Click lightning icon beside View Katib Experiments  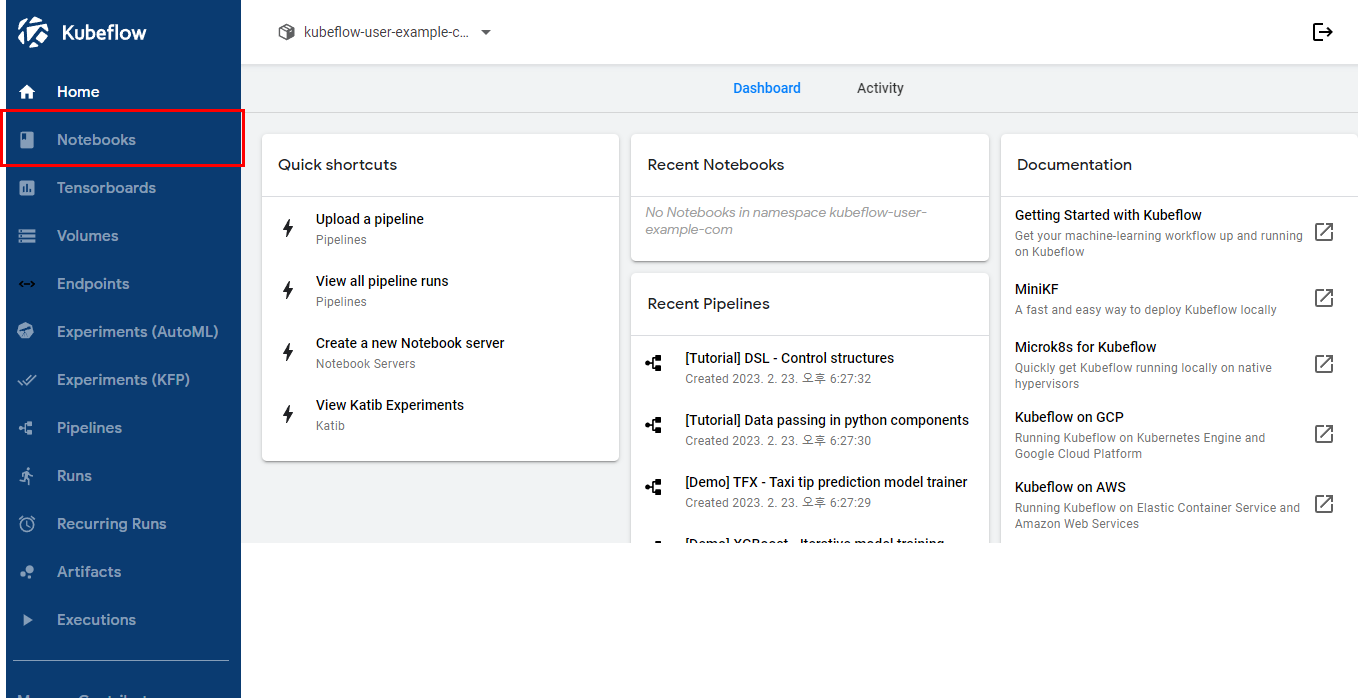[288, 414]
